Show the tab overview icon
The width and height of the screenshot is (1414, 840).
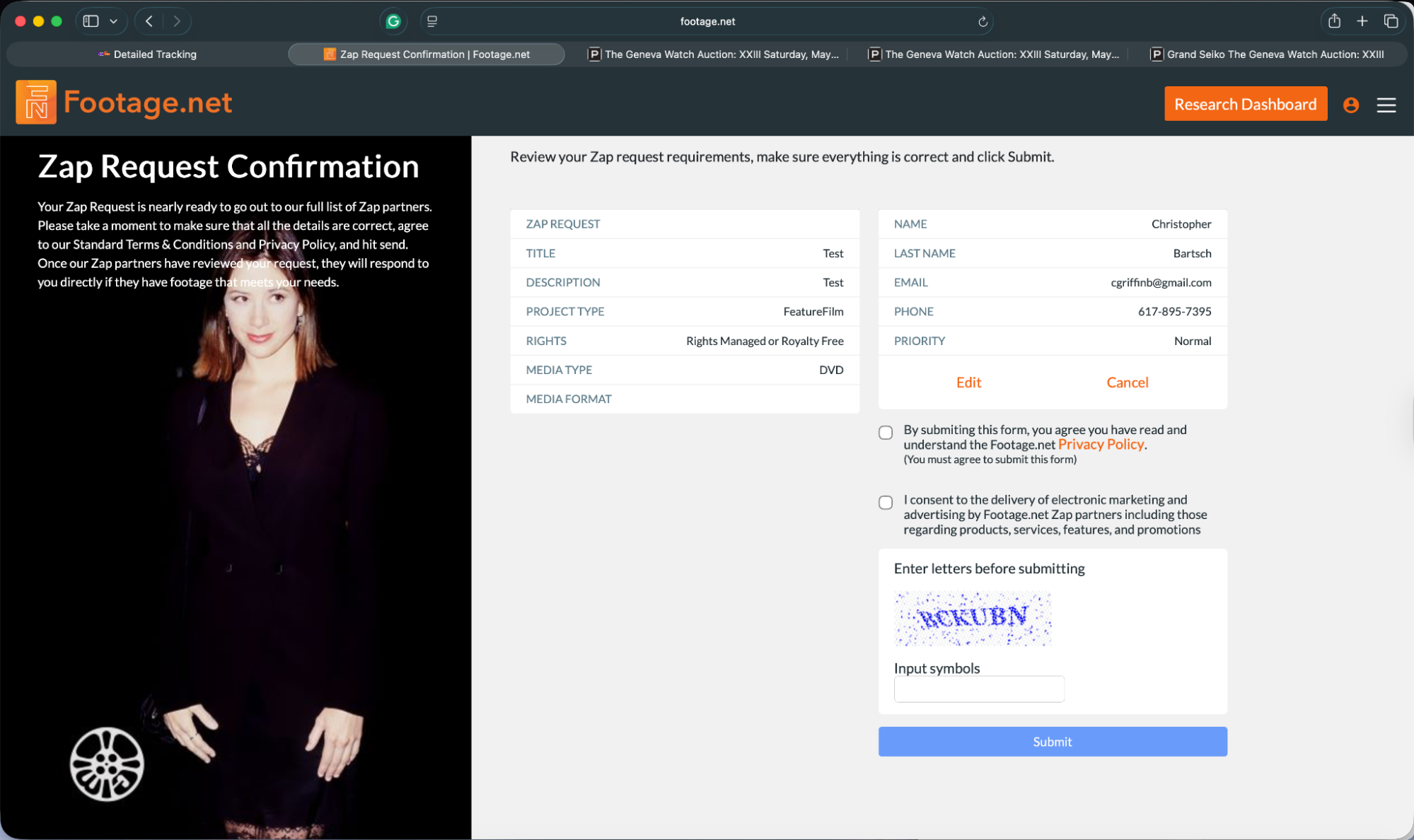[x=1391, y=21]
